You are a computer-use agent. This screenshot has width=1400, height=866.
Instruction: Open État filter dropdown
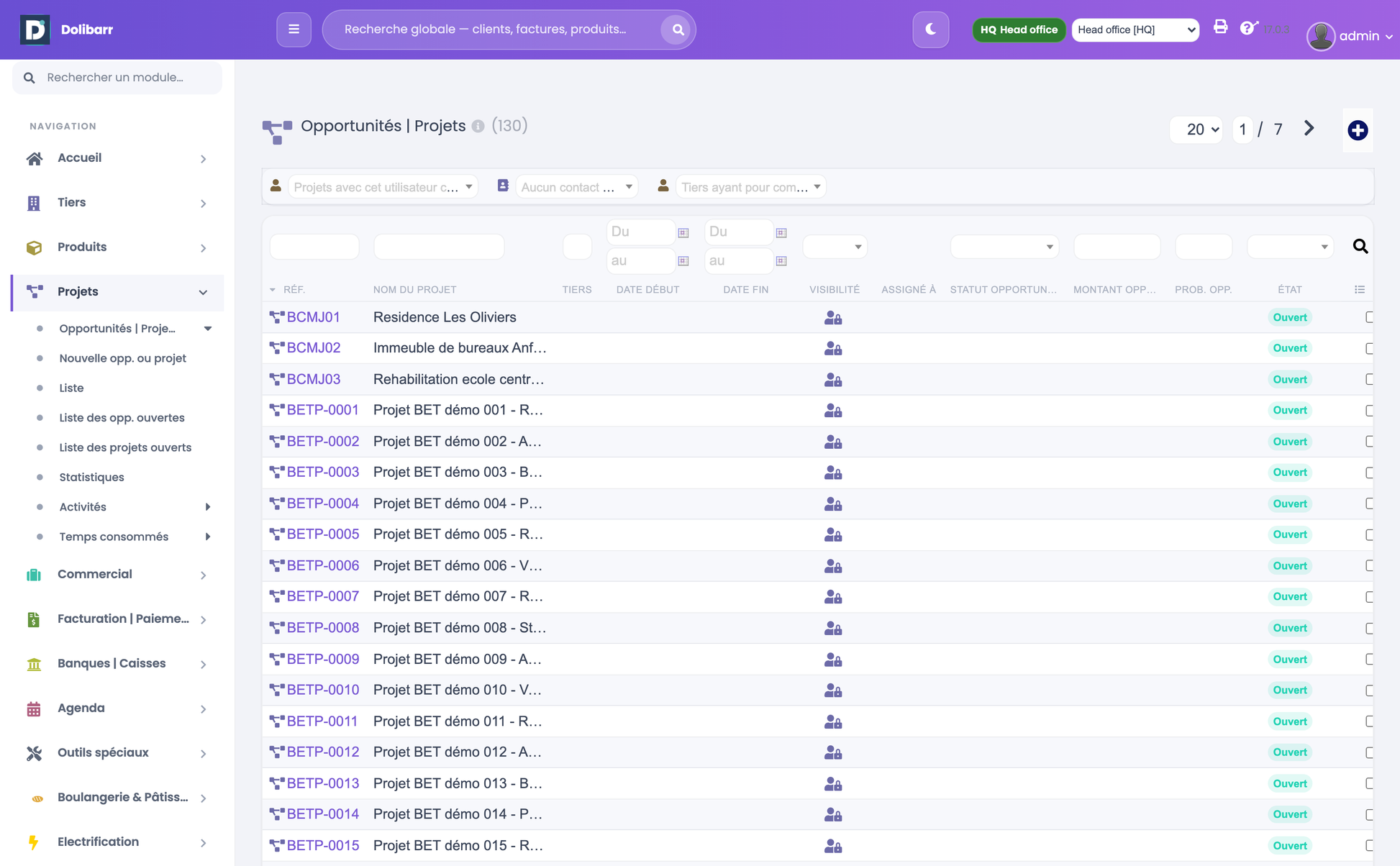(x=1290, y=247)
